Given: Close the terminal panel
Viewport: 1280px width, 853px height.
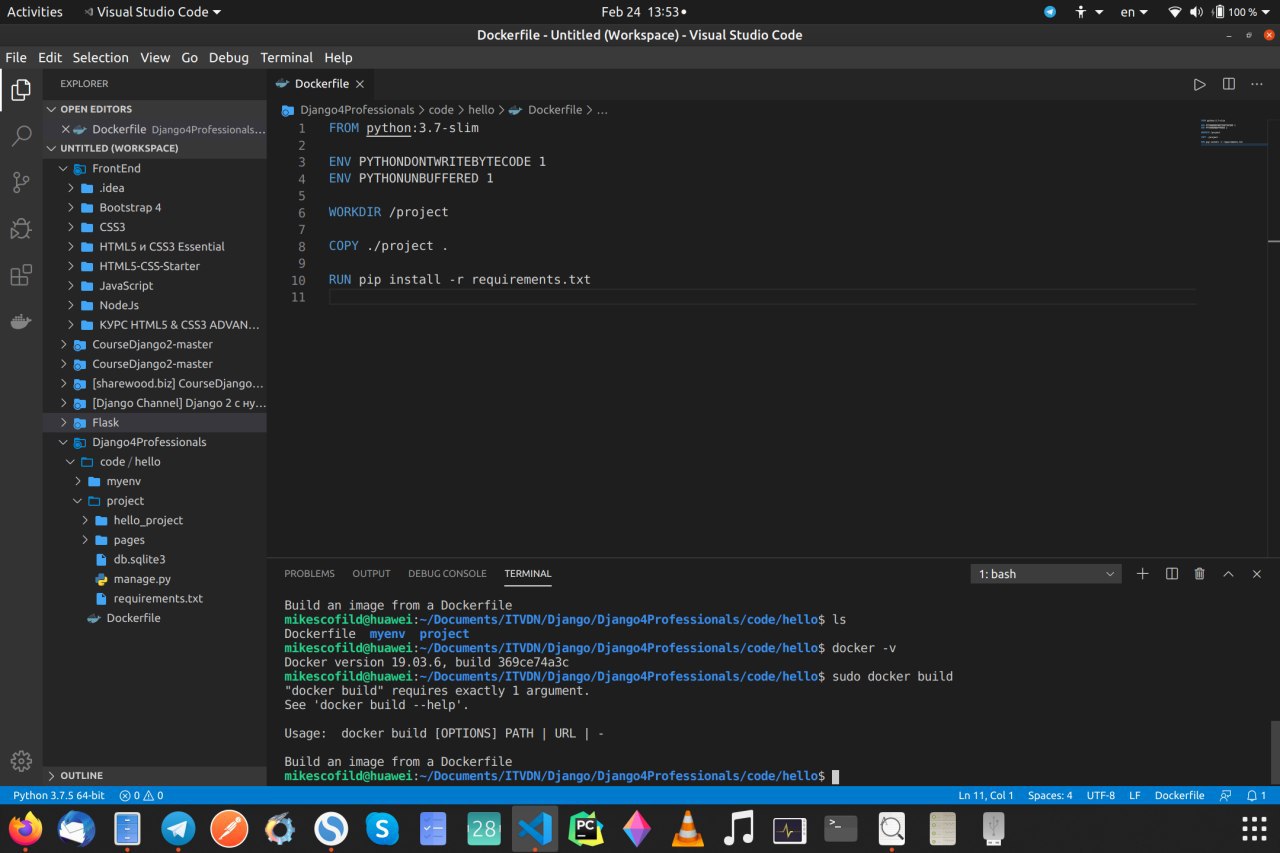Looking at the screenshot, I should click(1257, 573).
